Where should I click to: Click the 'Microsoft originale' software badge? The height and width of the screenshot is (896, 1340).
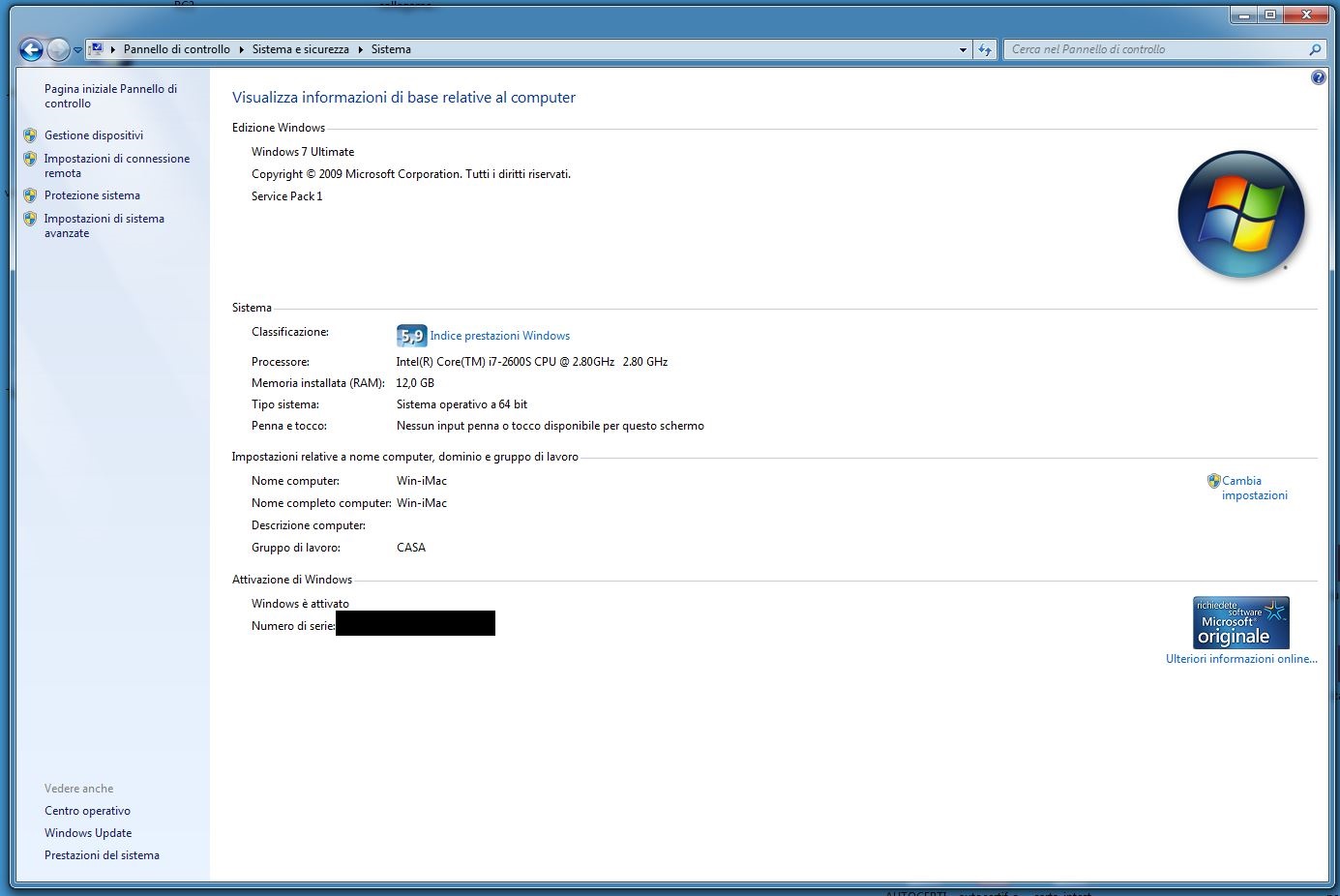point(1241,622)
